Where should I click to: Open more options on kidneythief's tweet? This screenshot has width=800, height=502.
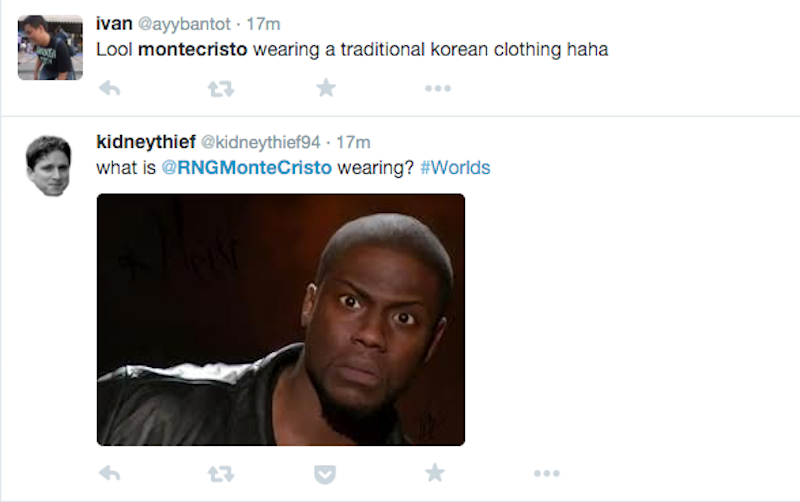546,473
